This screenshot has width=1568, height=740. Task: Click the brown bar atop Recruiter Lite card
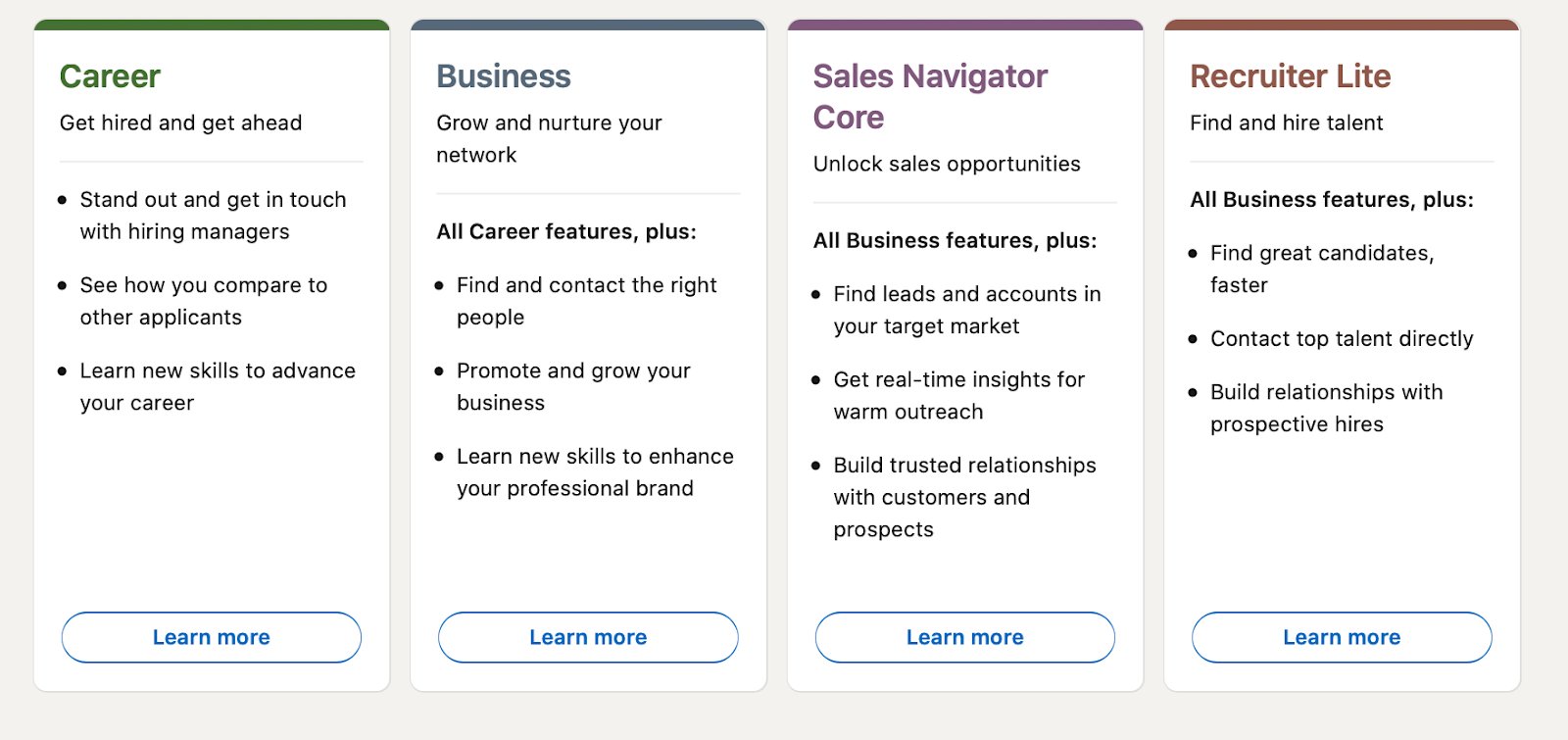coord(1342,25)
